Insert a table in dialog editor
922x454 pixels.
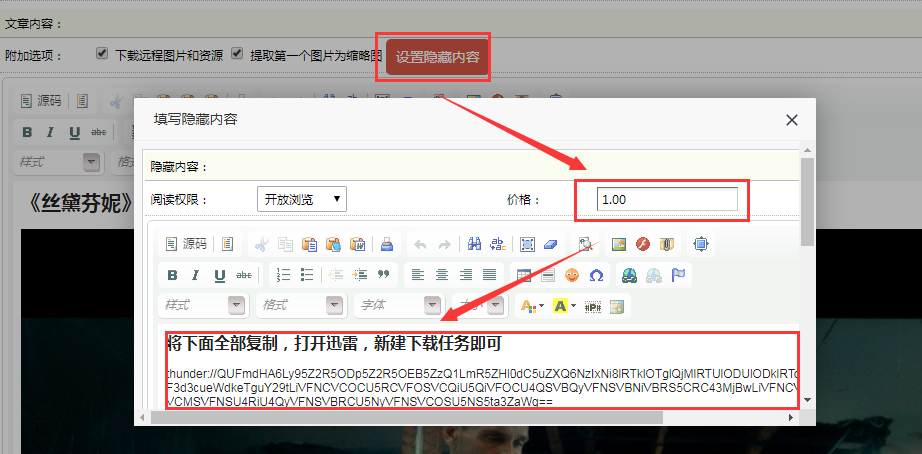pyautogui.click(x=524, y=275)
